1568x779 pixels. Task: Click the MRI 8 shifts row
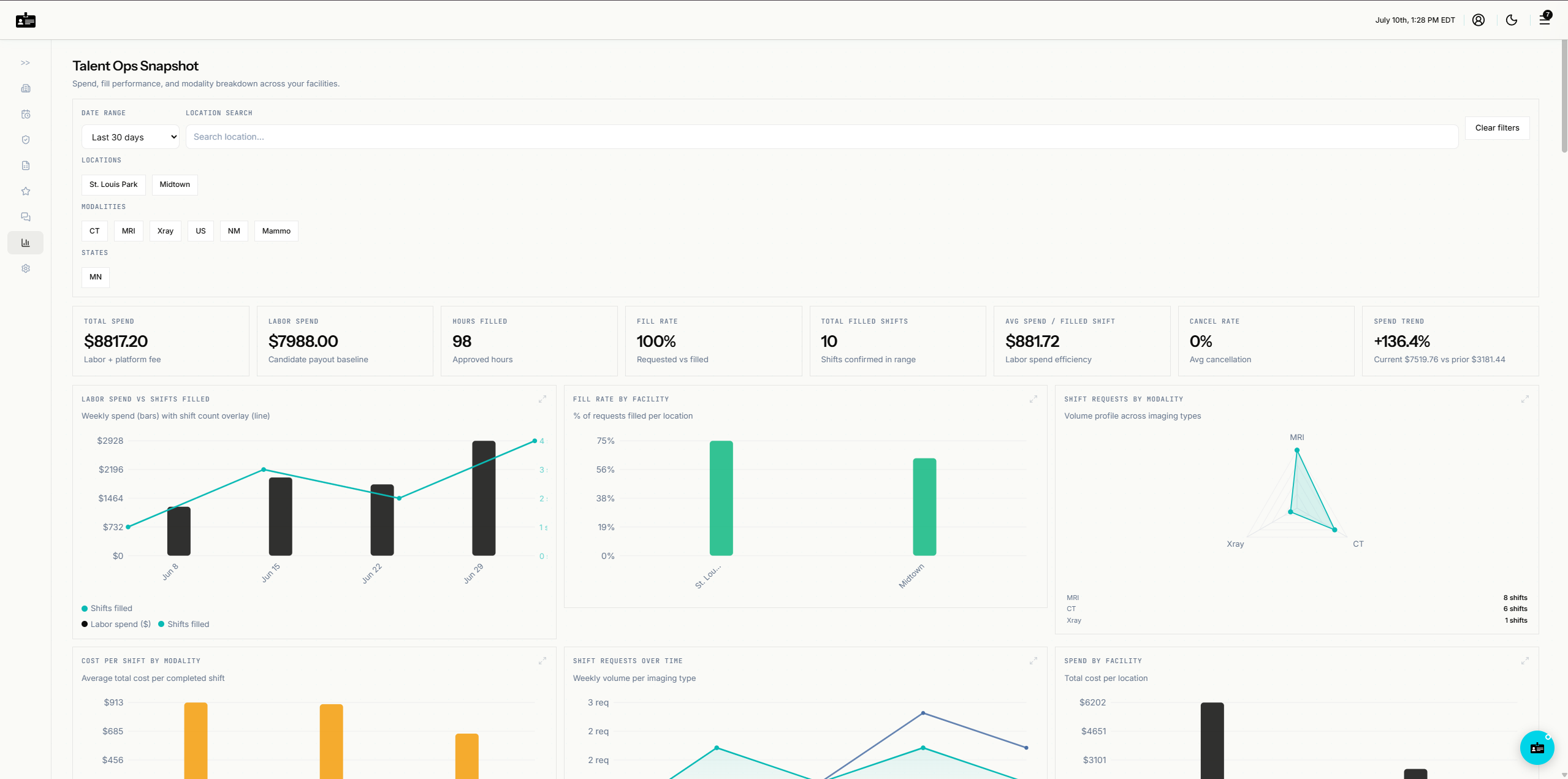(x=1296, y=598)
